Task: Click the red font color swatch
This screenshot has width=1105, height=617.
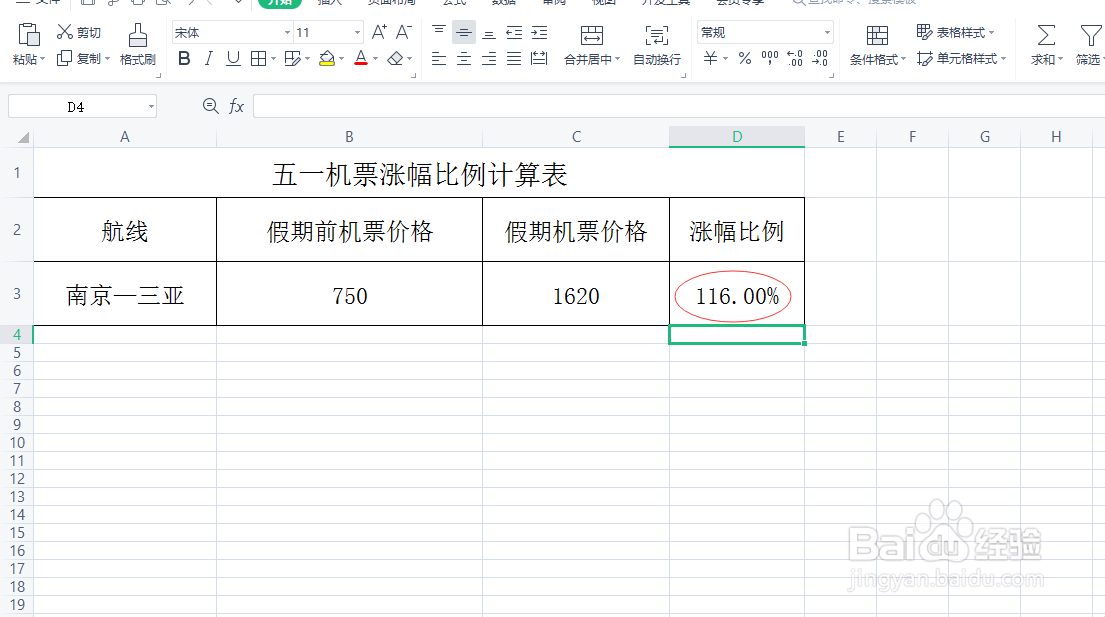Action: (360, 63)
